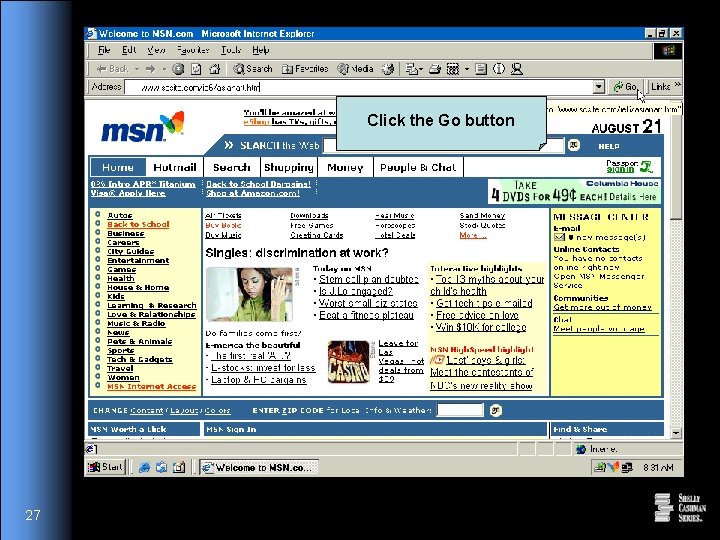
Task: Click the new message(s) envelope icon
Action: [559, 237]
